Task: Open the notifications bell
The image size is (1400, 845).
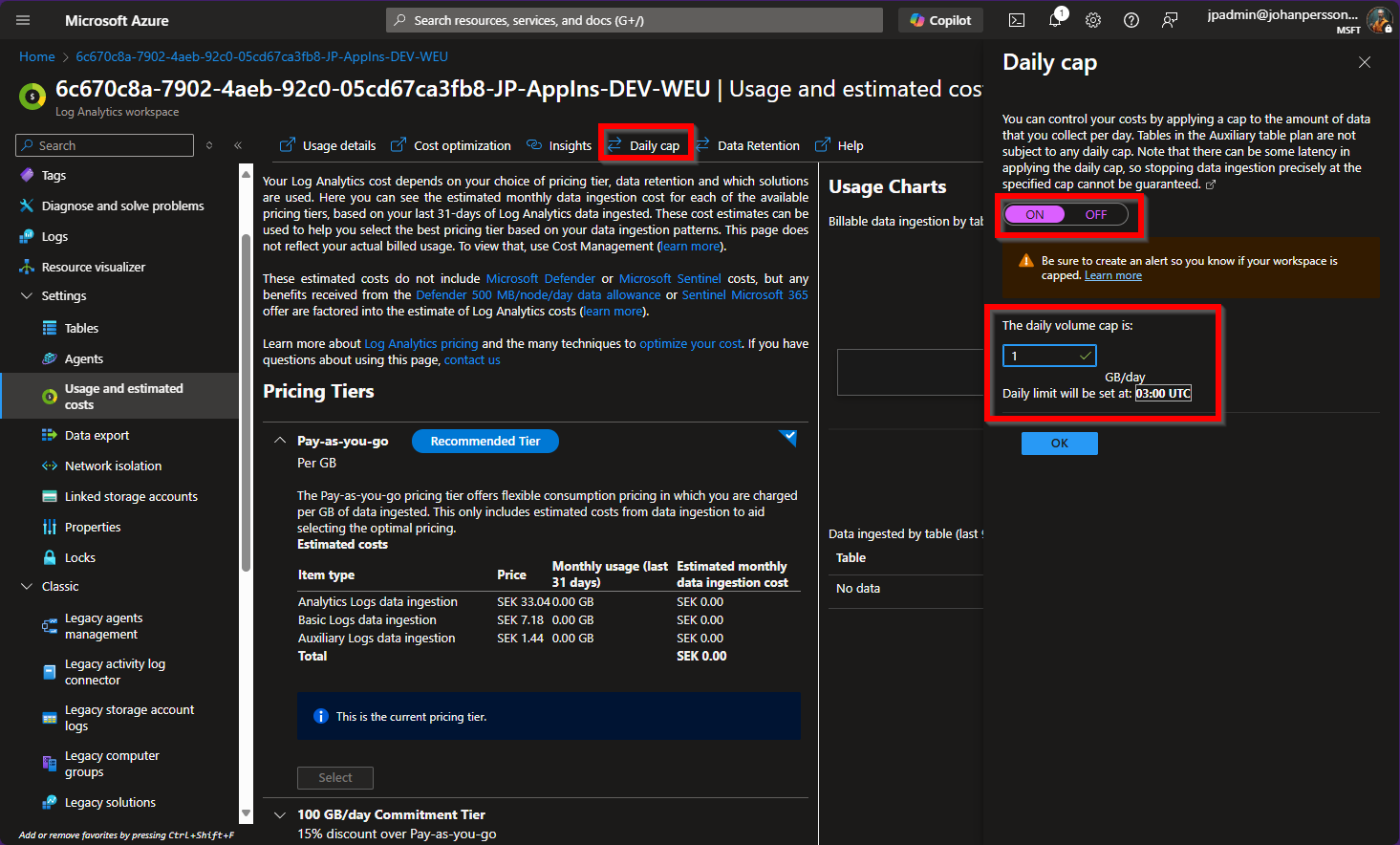Action: pyautogui.click(x=1055, y=20)
